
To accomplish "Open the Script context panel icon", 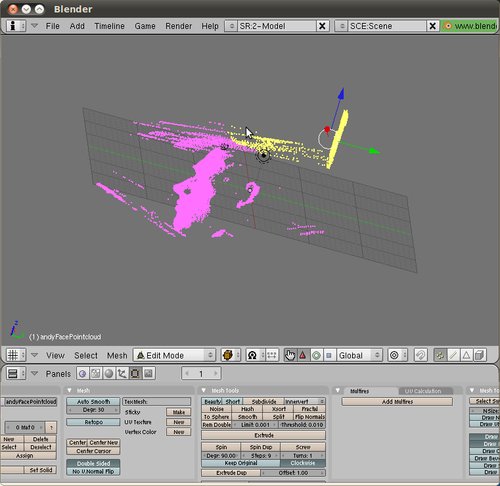I will pyautogui.click(x=96, y=374).
